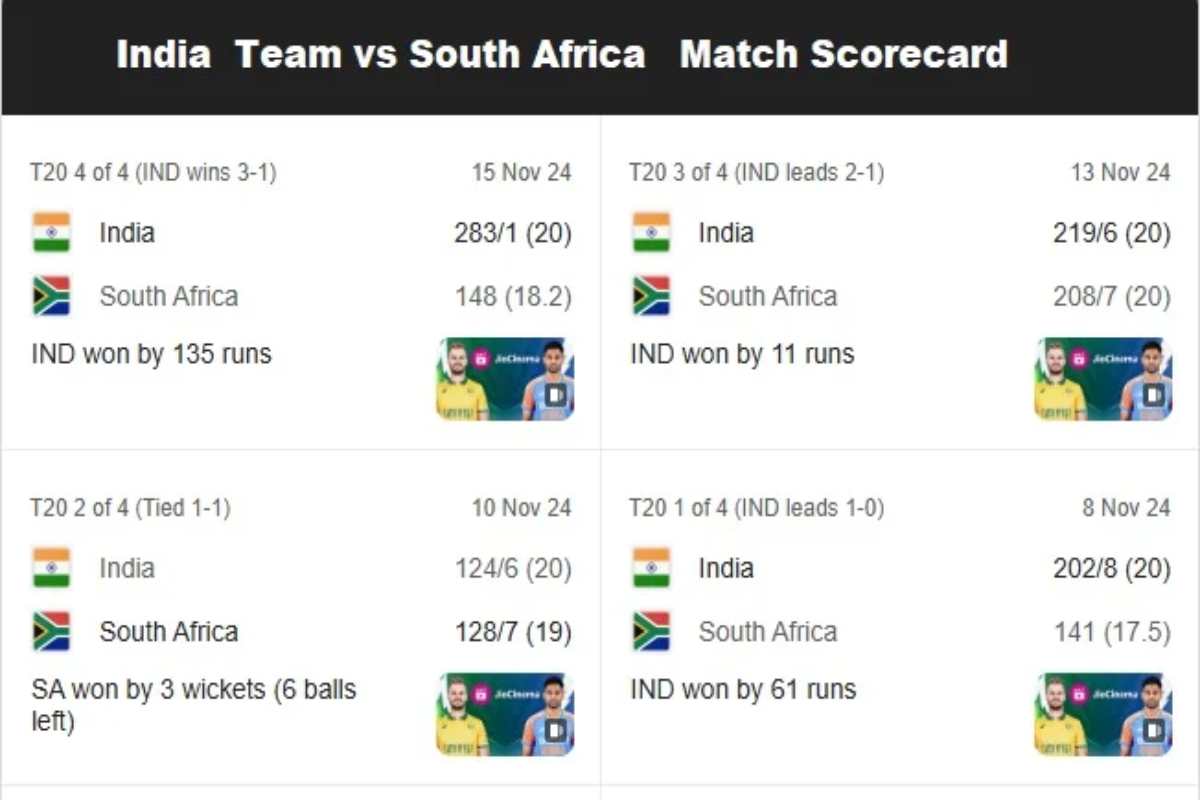
Task: Click India flag icon in 13 Nov match
Action: point(651,232)
